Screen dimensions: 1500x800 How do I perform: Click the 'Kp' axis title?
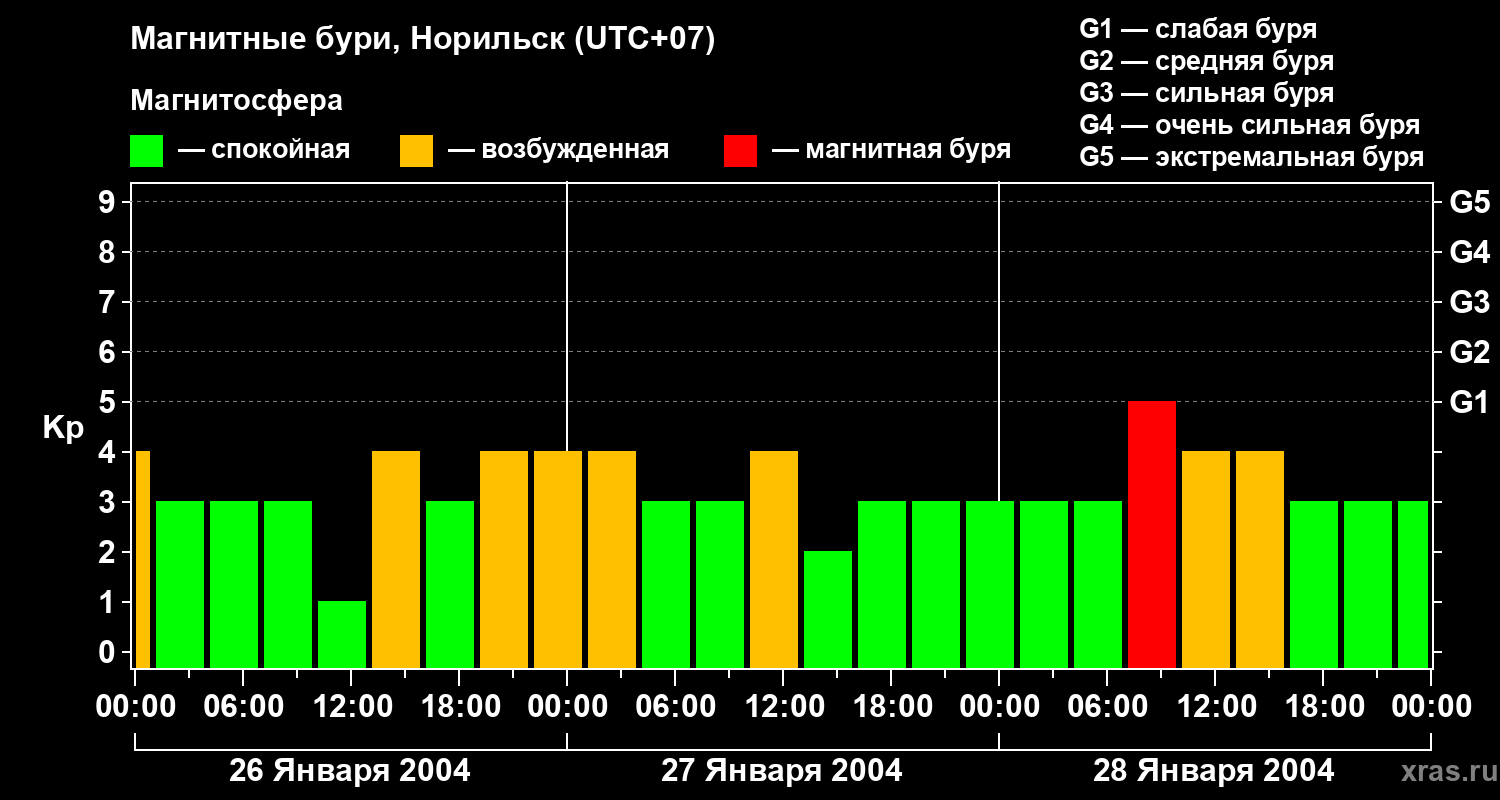click(x=63, y=428)
